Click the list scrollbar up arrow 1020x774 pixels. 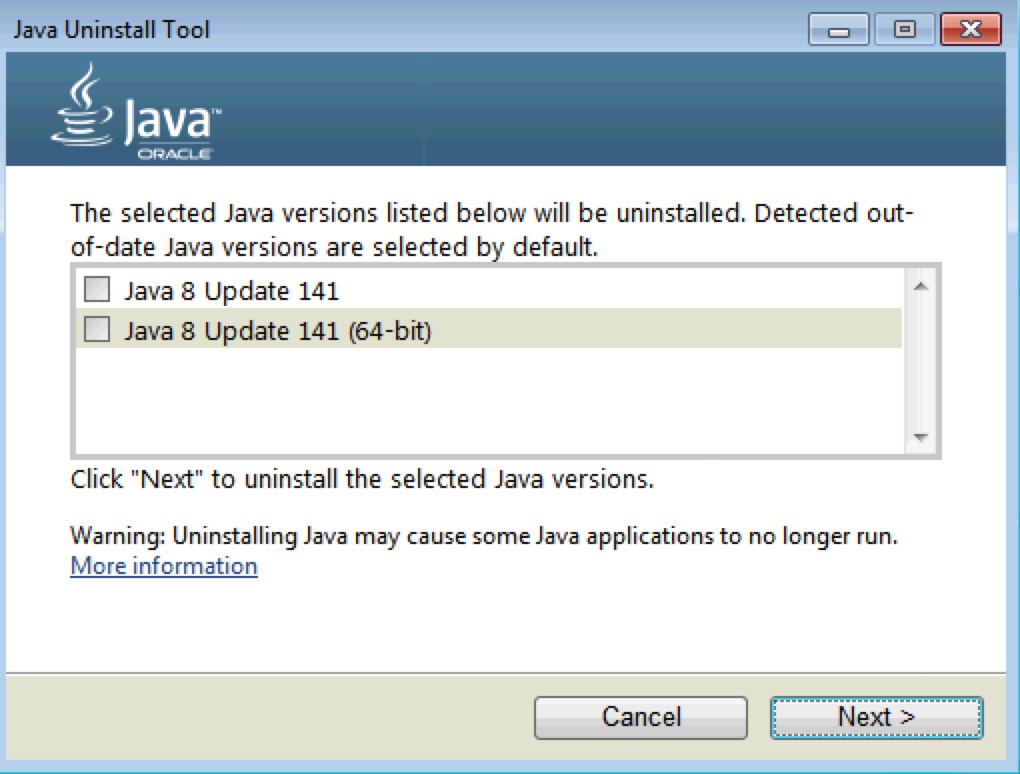[x=920, y=286]
